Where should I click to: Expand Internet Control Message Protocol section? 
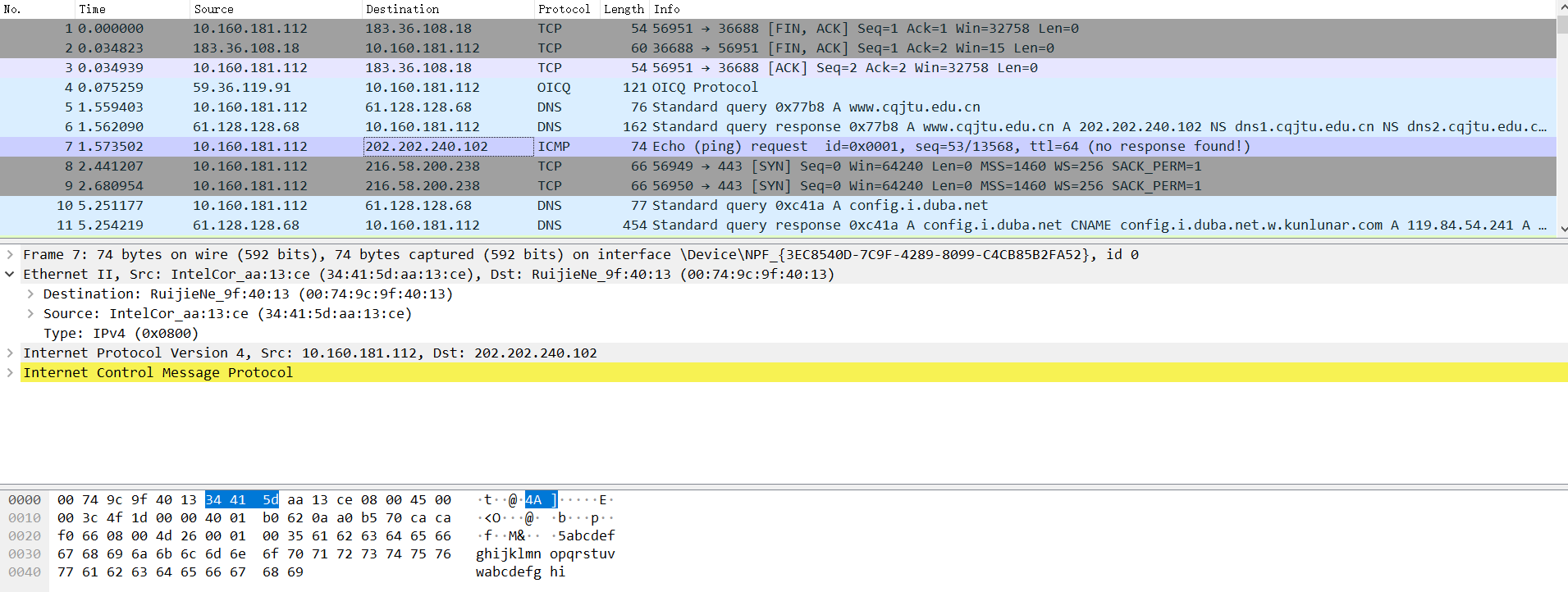pos(10,372)
